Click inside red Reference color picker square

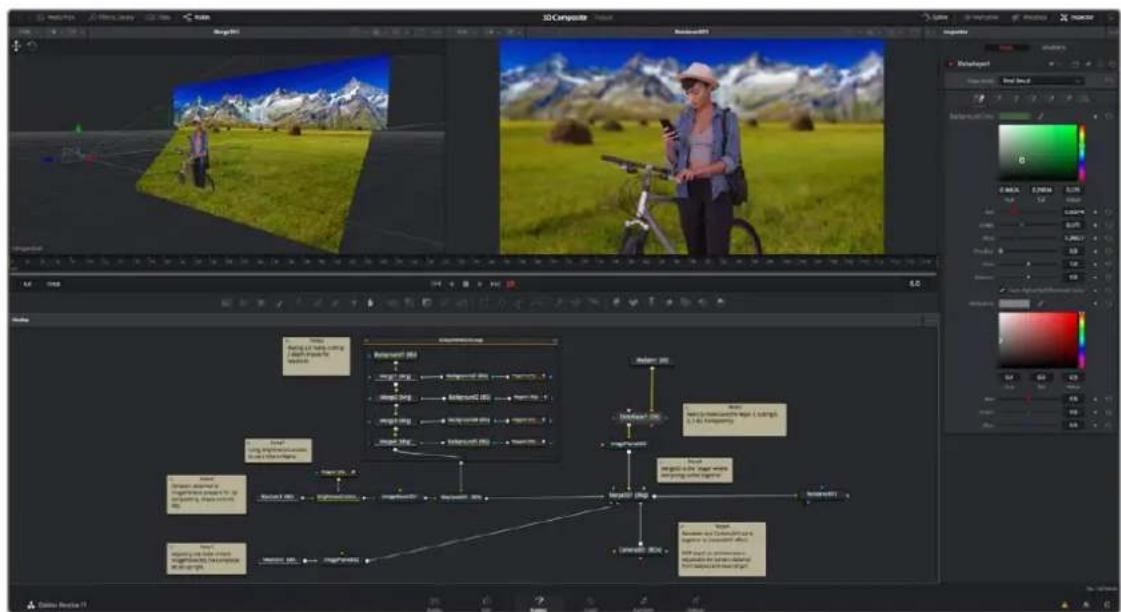[1037, 340]
